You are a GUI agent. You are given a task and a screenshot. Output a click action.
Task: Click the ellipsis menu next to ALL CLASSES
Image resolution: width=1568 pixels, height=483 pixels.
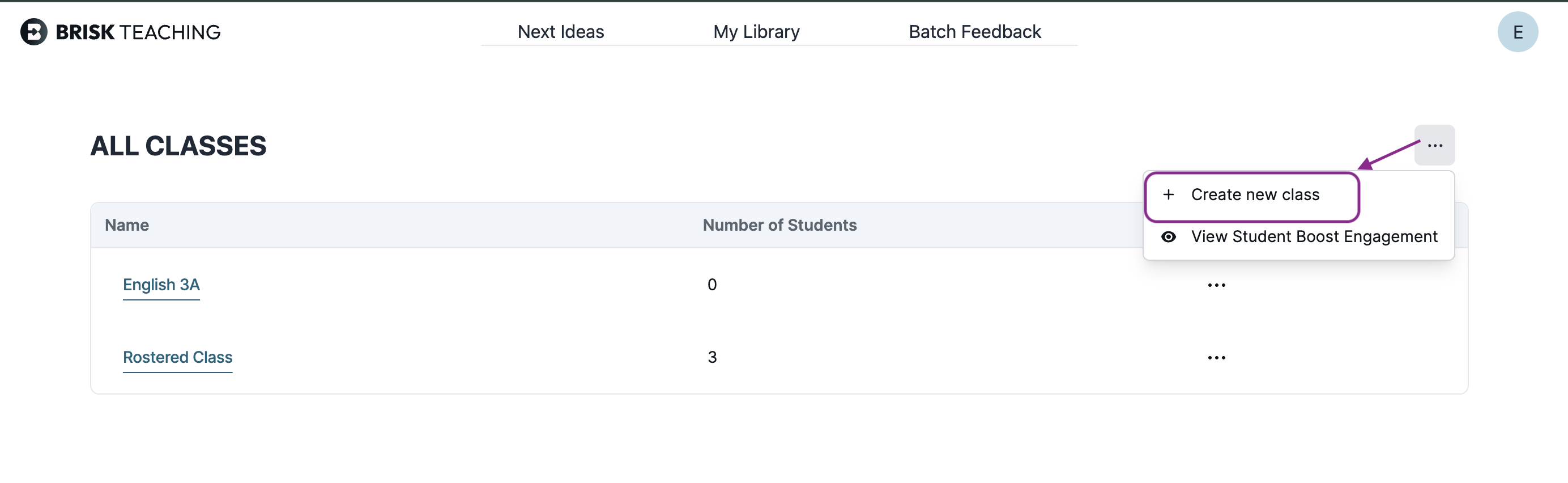coord(1434,145)
